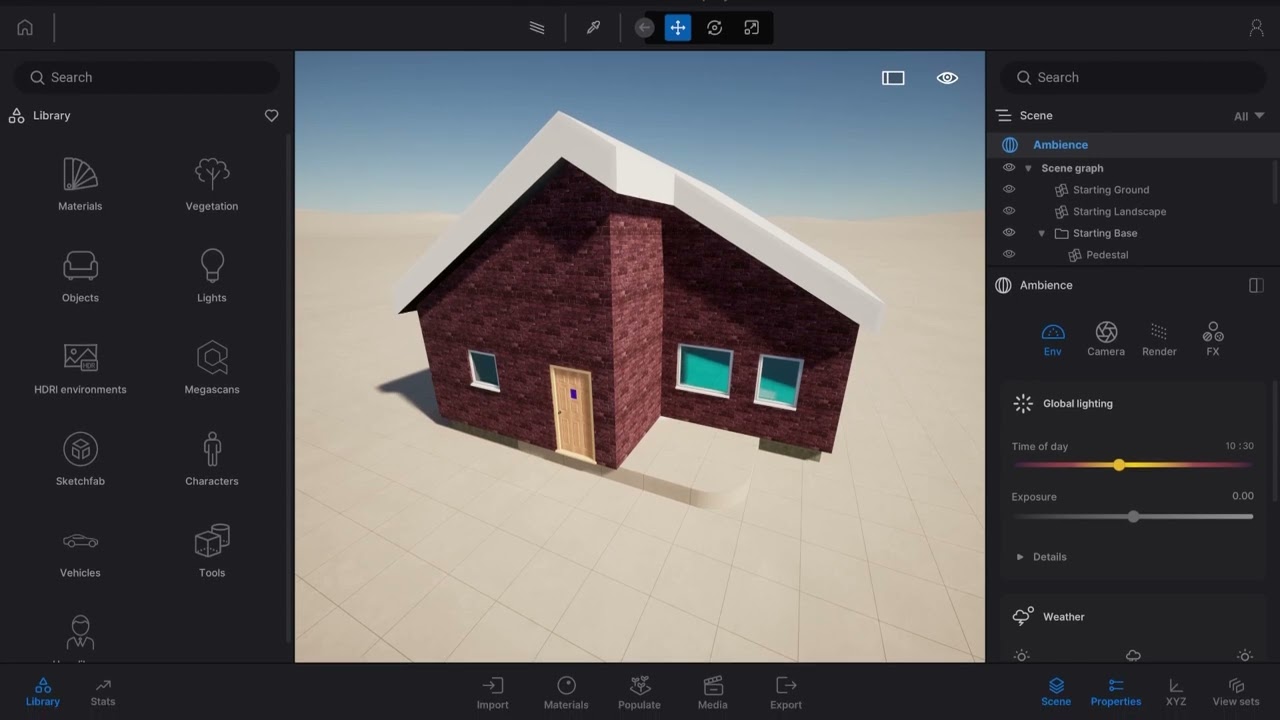Click the Import button
Screen dimensions: 1280x720
[x=492, y=692]
